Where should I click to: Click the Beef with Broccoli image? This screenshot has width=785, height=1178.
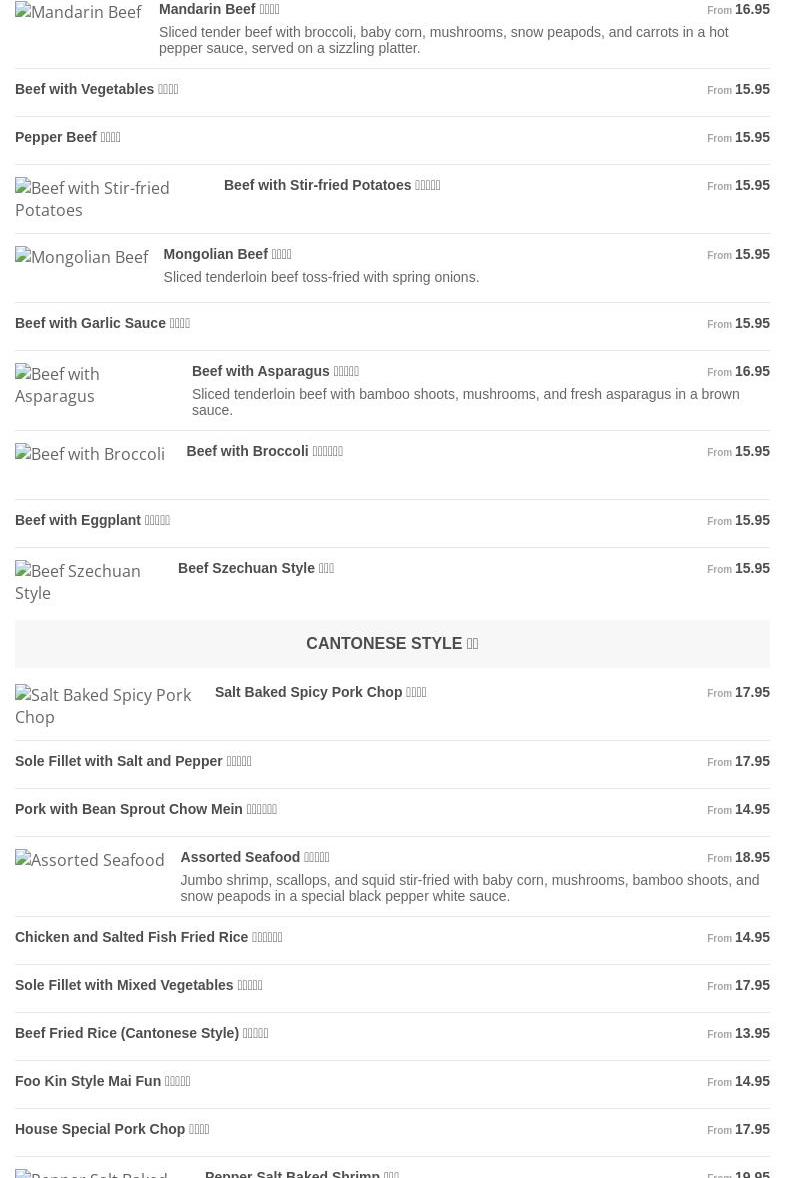click(90, 454)
